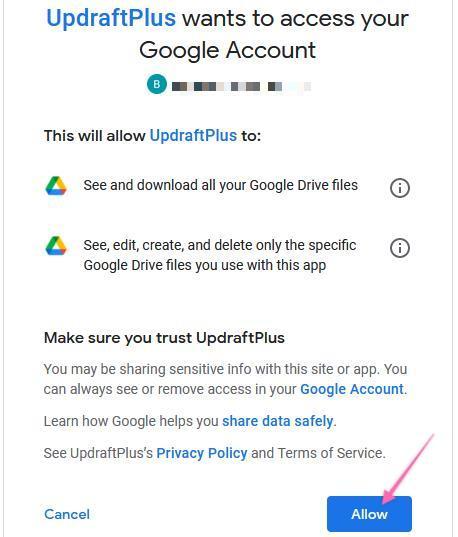The width and height of the screenshot is (458, 537).
Task: Click the info icon for download Drive files permission
Action: pos(399,188)
